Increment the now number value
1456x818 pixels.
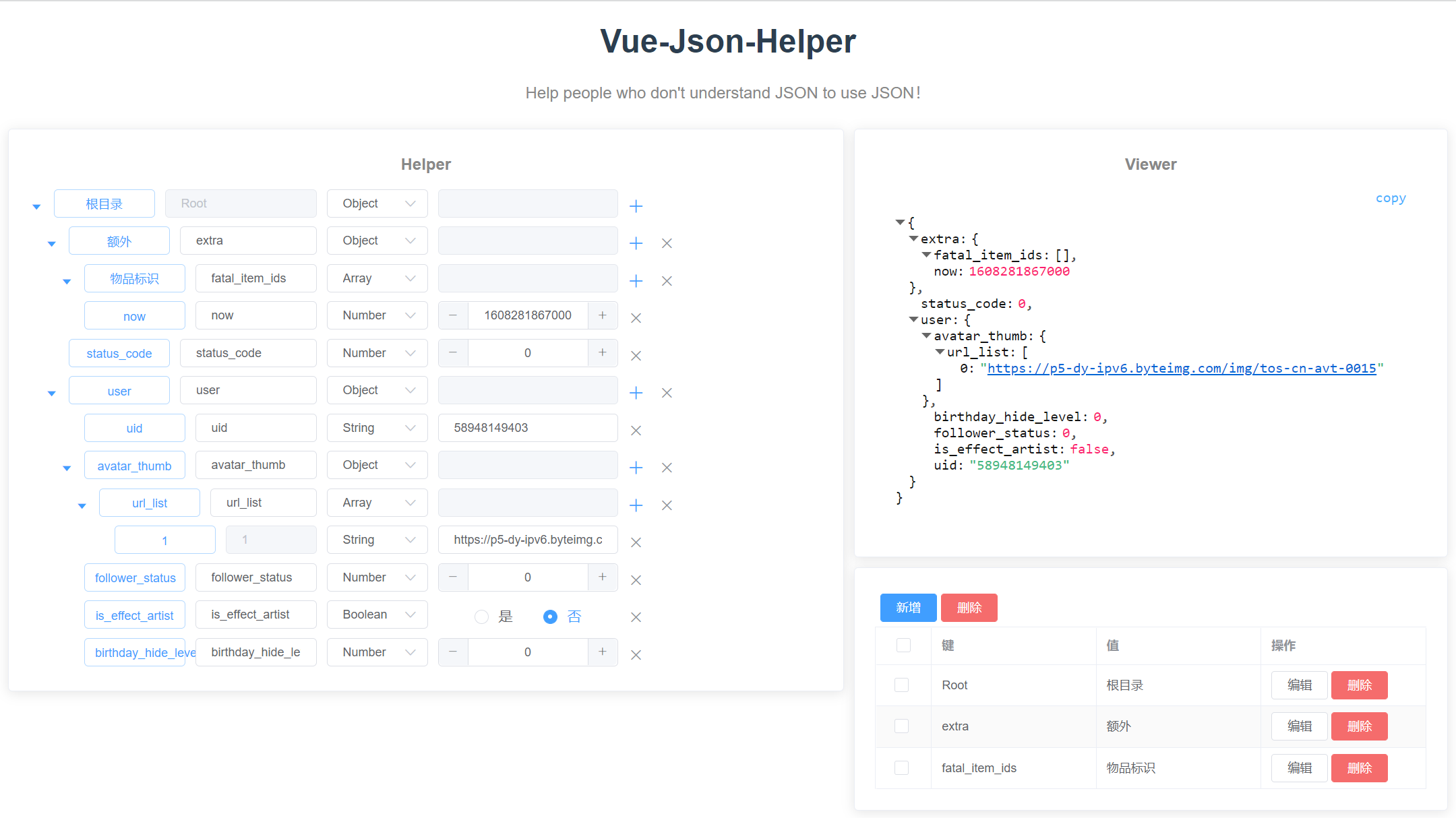[x=603, y=315]
